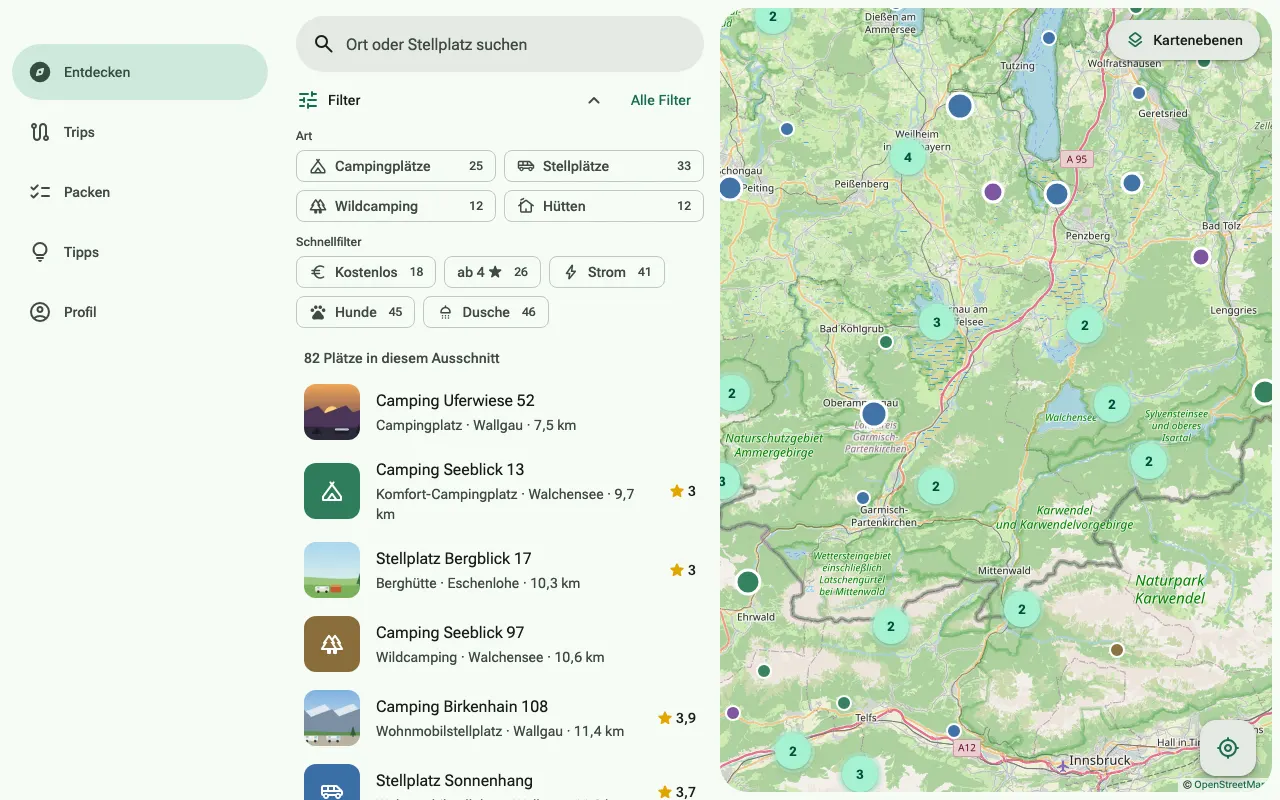Click the OpenStreetMap attribution link

point(1229,785)
